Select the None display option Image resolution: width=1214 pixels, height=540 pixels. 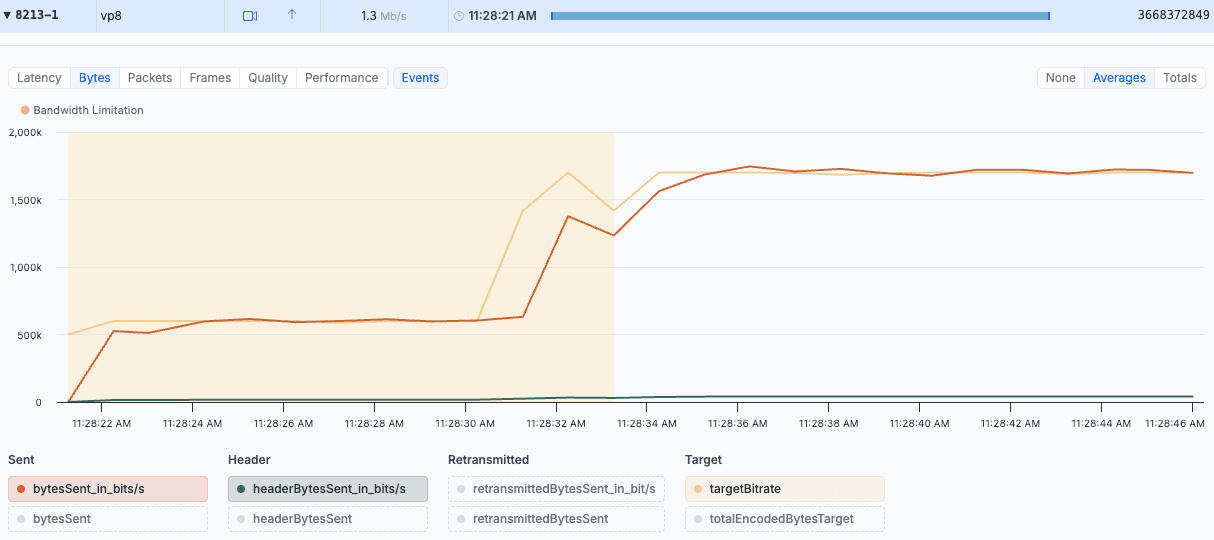point(1060,78)
